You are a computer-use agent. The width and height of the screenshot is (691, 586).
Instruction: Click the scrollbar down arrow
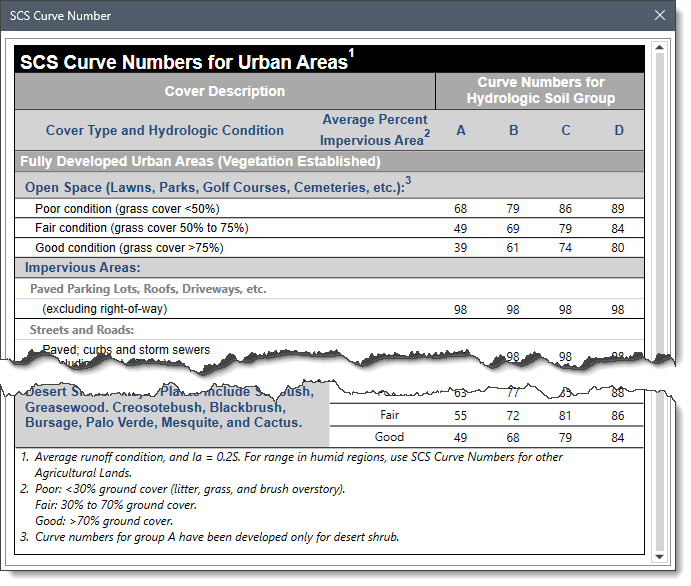click(x=660, y=556)
